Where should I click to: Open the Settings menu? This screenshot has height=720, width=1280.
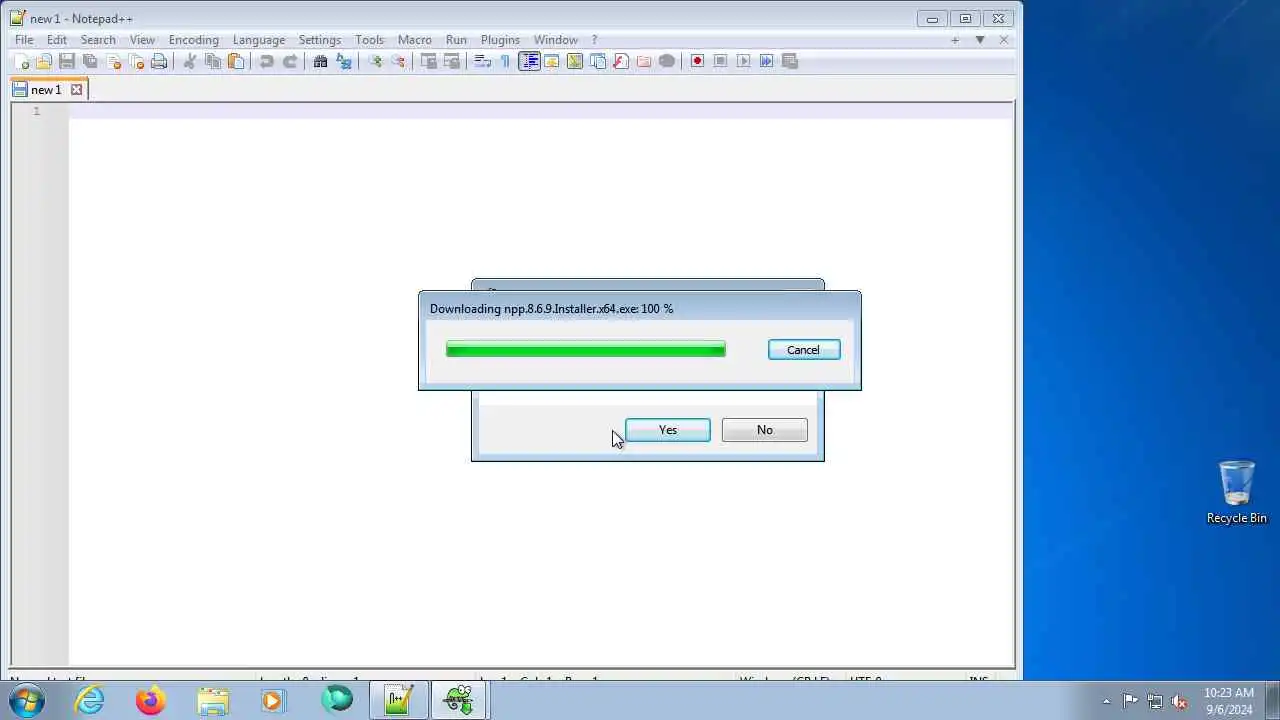click(320, 40)
